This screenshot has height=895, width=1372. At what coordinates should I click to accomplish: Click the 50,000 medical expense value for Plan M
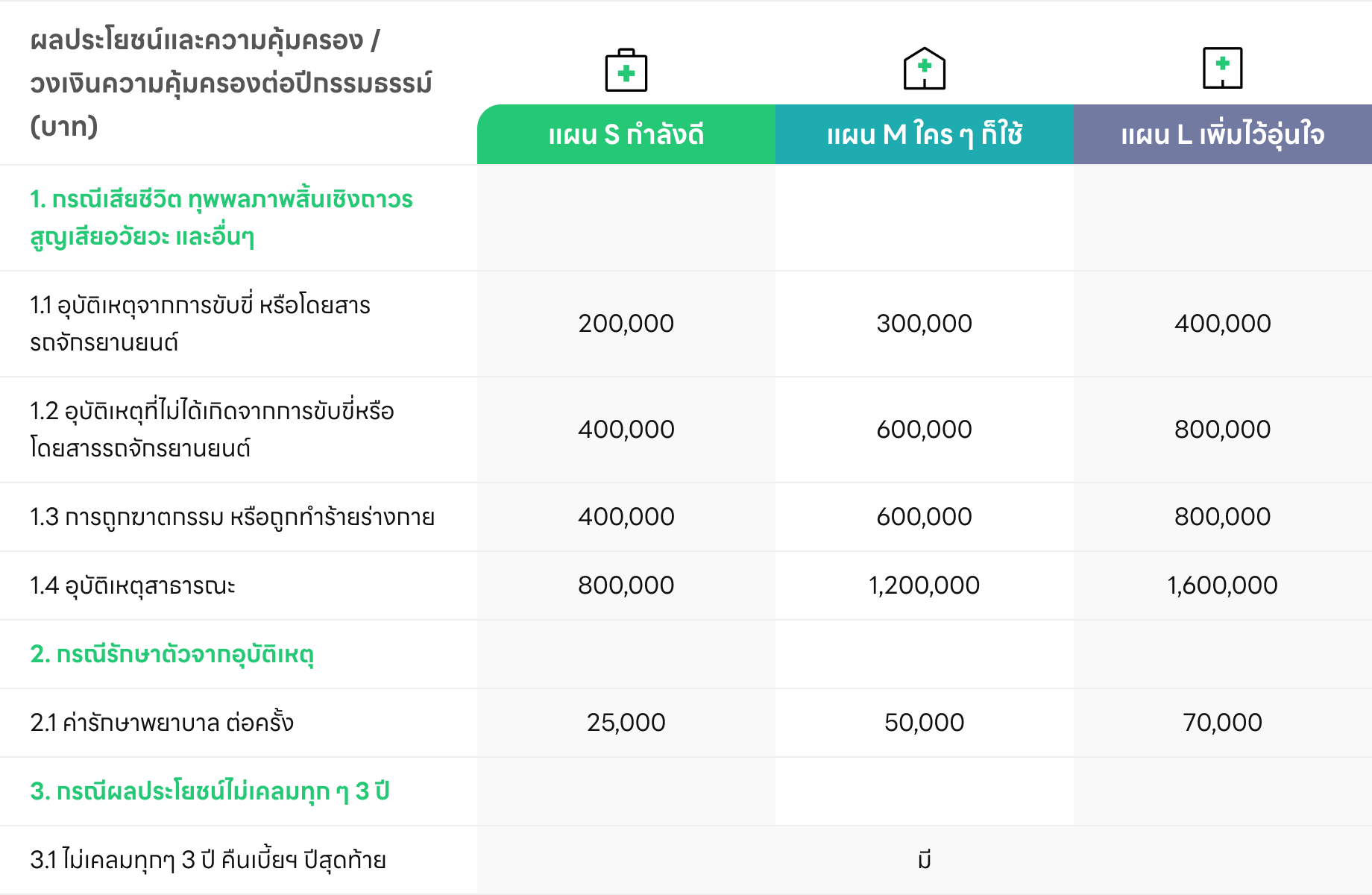coord(924,723)
